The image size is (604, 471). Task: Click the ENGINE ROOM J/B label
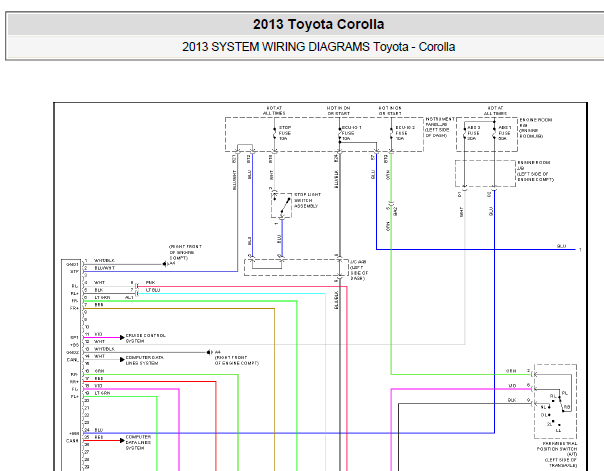(535, 171)
